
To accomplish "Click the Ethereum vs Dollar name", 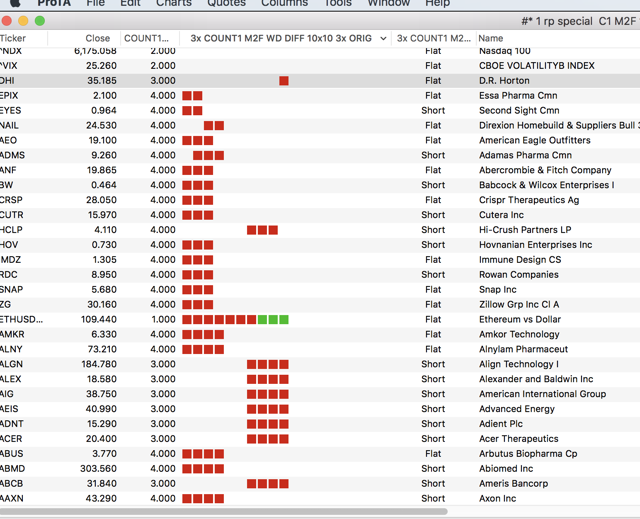I will (520, 319).
